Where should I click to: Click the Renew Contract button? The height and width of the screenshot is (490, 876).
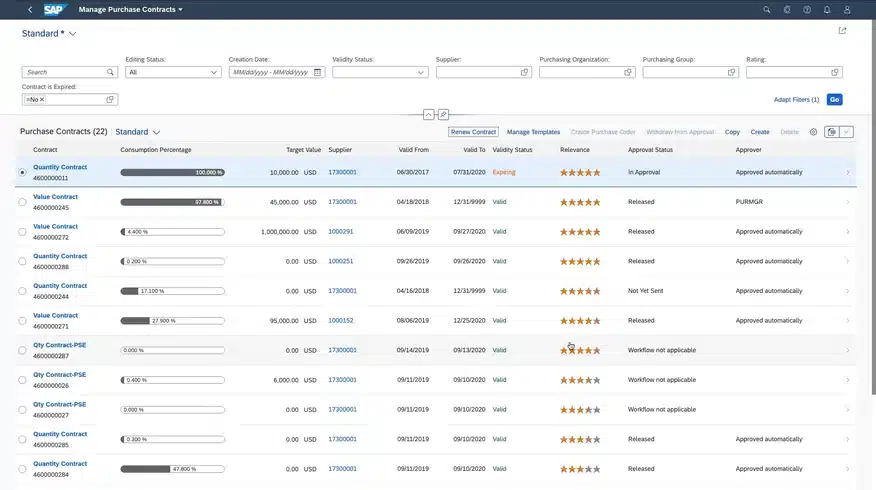click(x=473, y=132)
